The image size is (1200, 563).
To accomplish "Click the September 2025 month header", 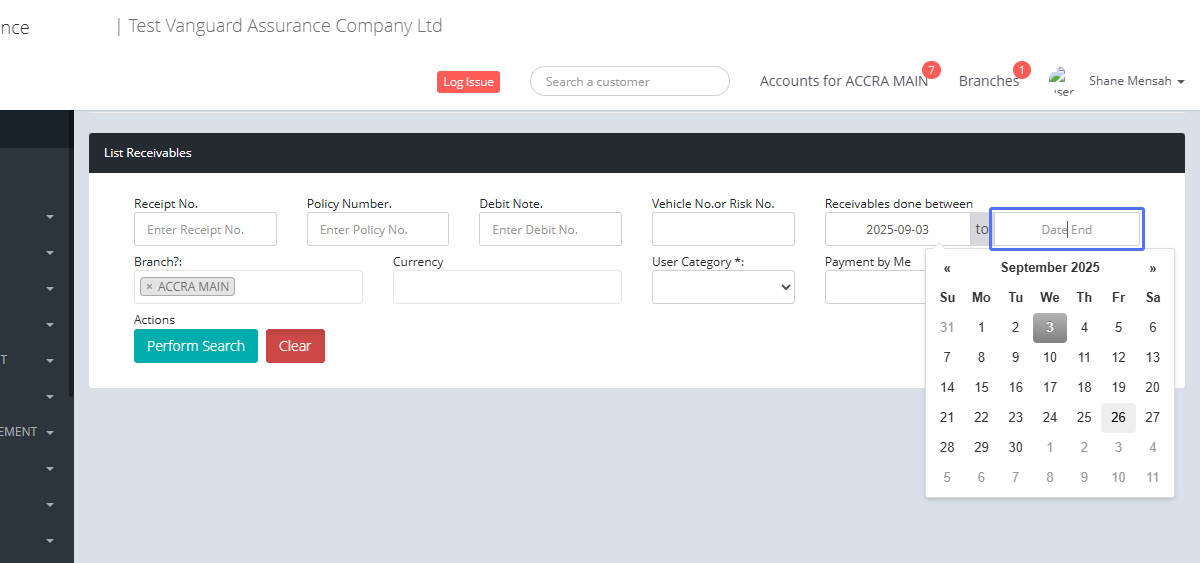I will tap(1049, 268).
